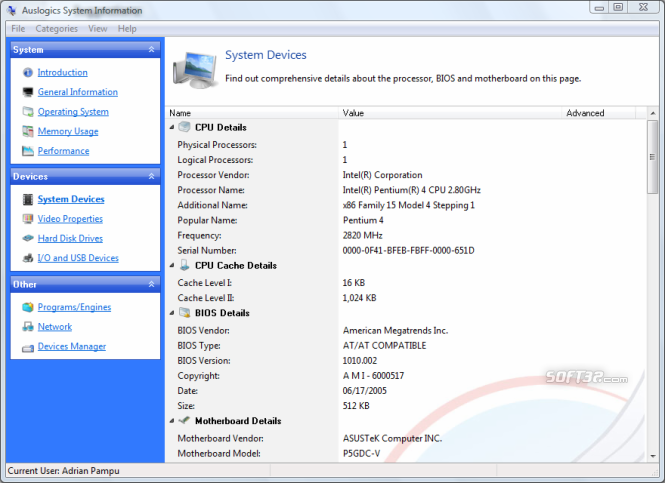Screen dimensions: 665x483
Task: Click the Name column header
Action: (x=252, y=113)
